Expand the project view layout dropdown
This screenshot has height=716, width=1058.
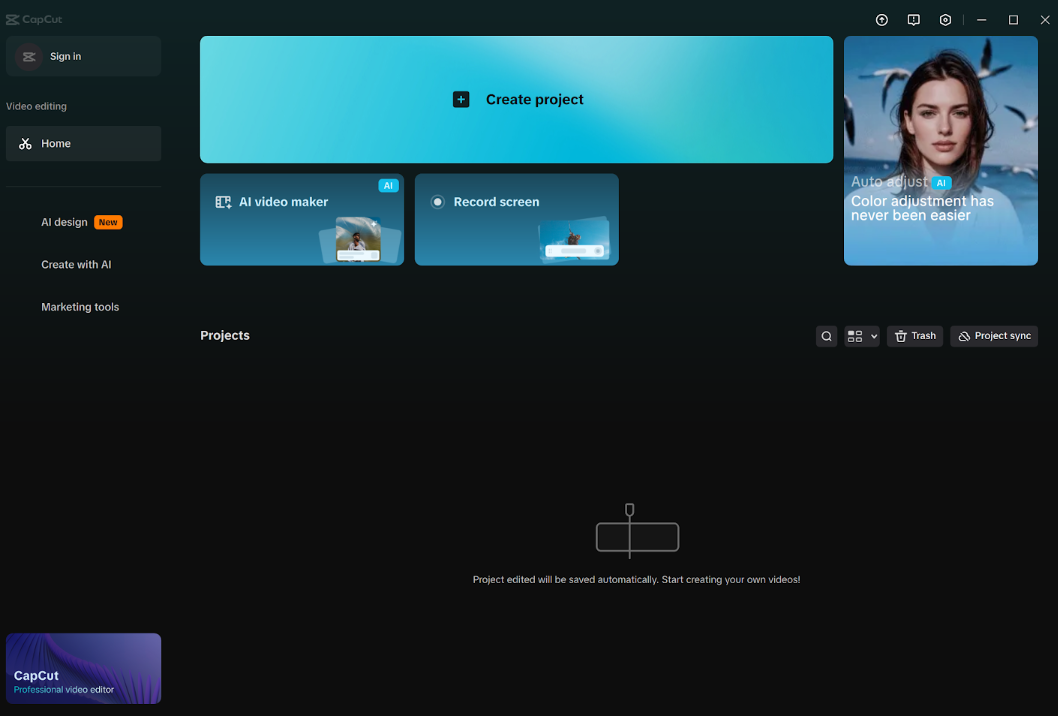[861, 336]
